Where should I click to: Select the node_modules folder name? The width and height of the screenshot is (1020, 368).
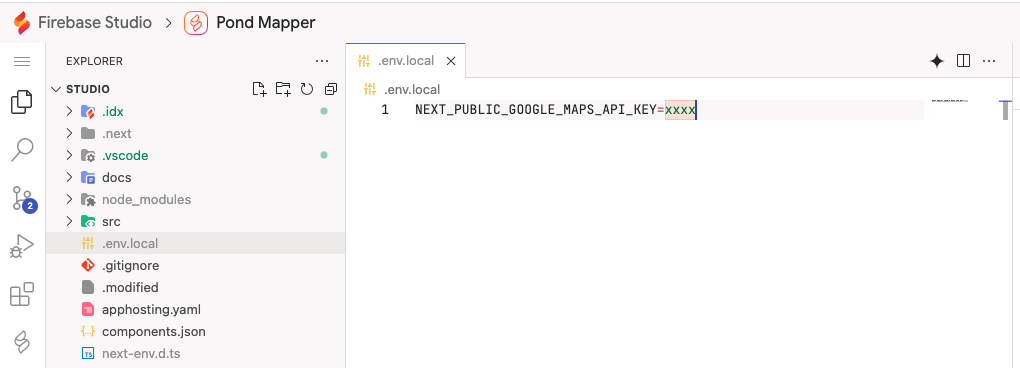pyautogui.click(x=146, y=200)
